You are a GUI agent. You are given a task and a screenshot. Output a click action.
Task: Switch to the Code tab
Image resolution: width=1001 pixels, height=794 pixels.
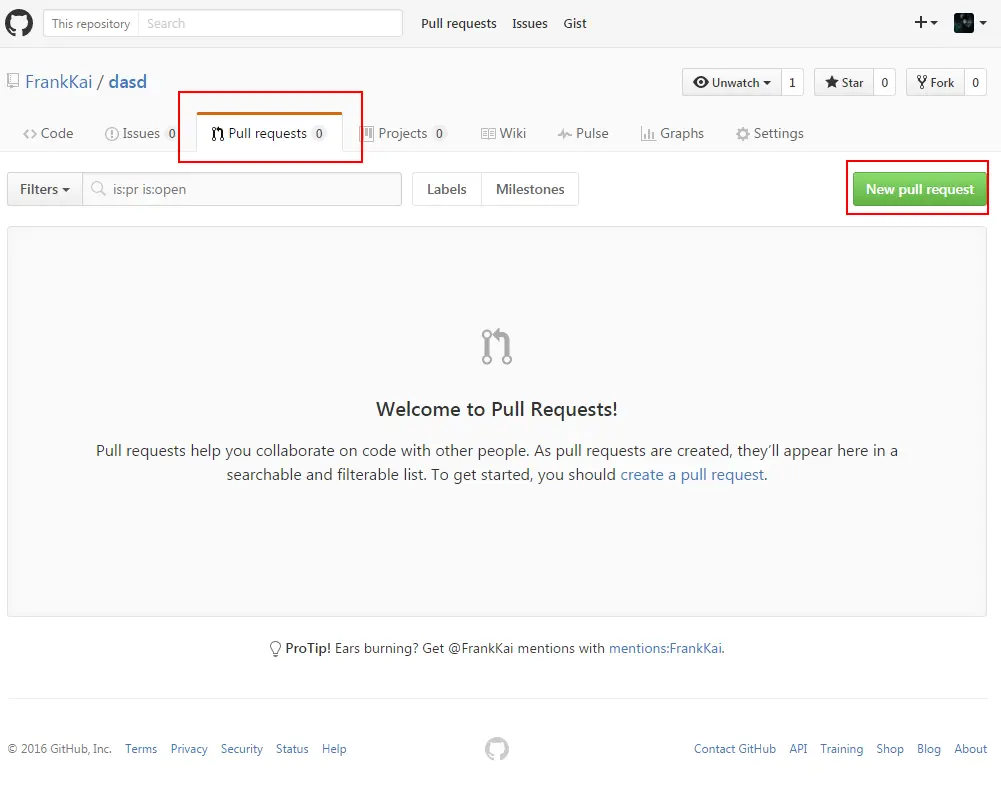[48, 133]
